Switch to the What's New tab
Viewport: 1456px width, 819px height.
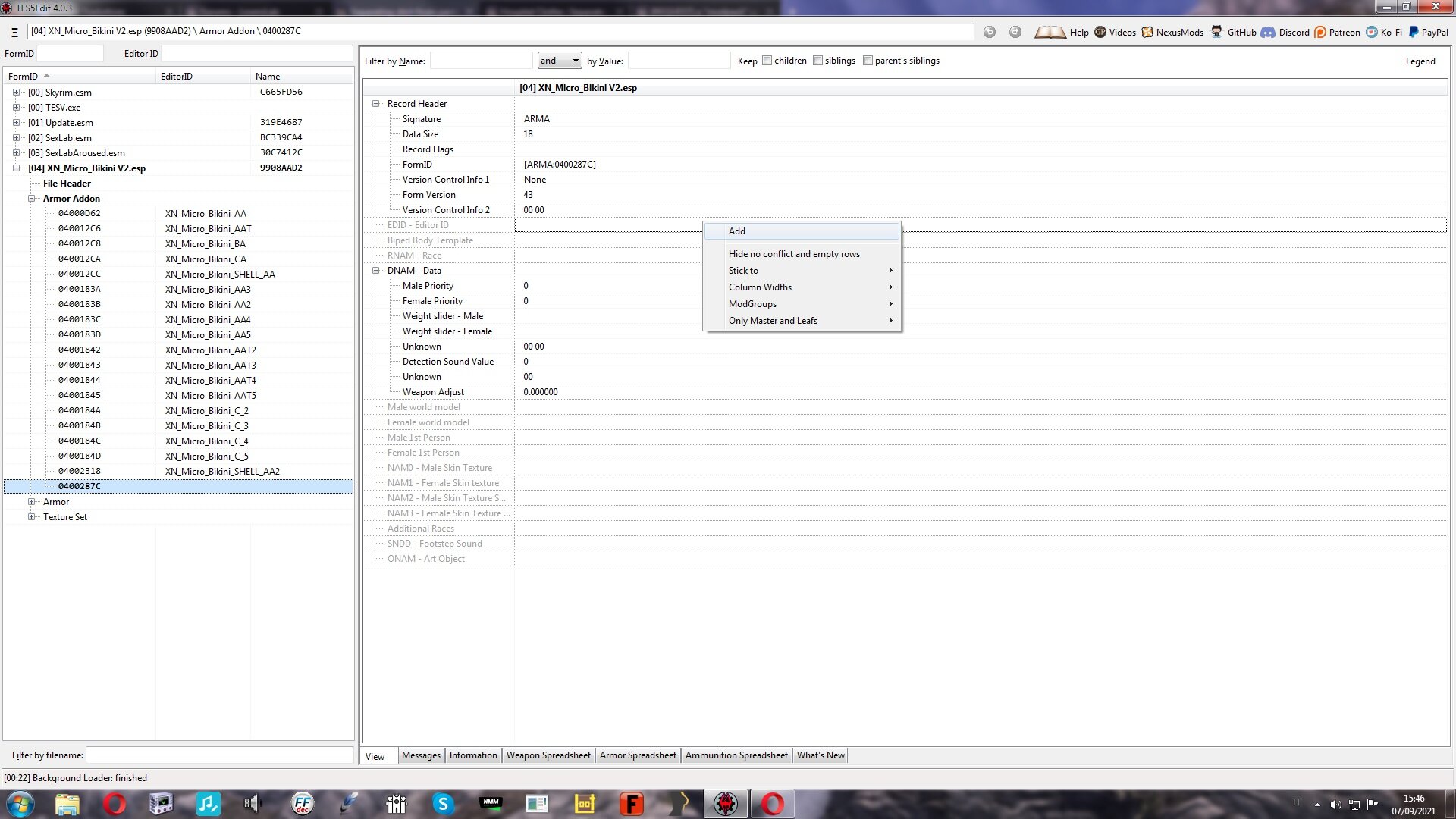pos(821,755)
